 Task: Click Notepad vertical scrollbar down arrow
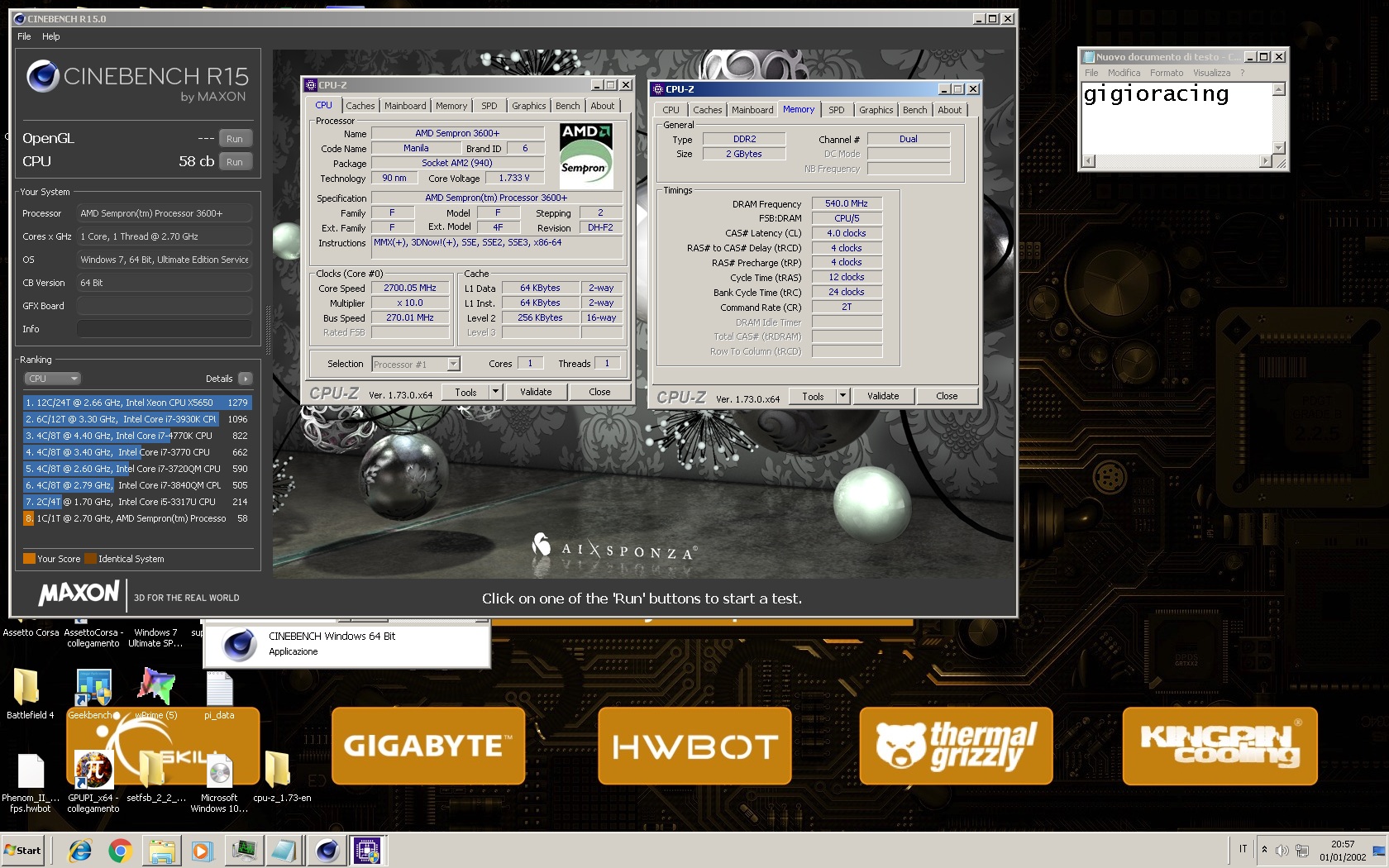click(1279, 148)
